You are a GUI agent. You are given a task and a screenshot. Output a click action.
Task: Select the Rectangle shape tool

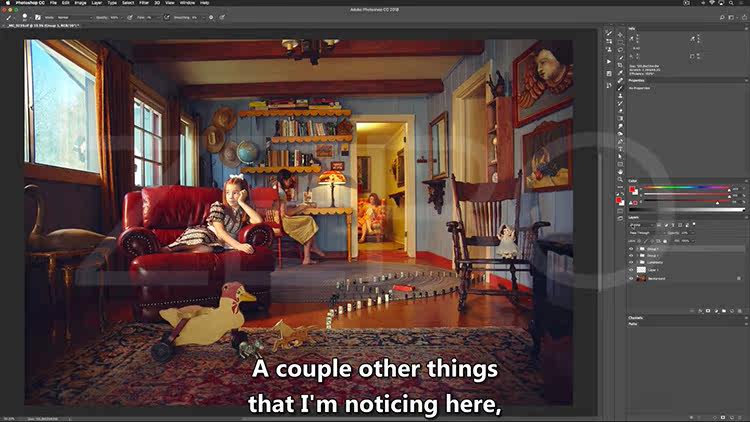[x=620, y=164]
